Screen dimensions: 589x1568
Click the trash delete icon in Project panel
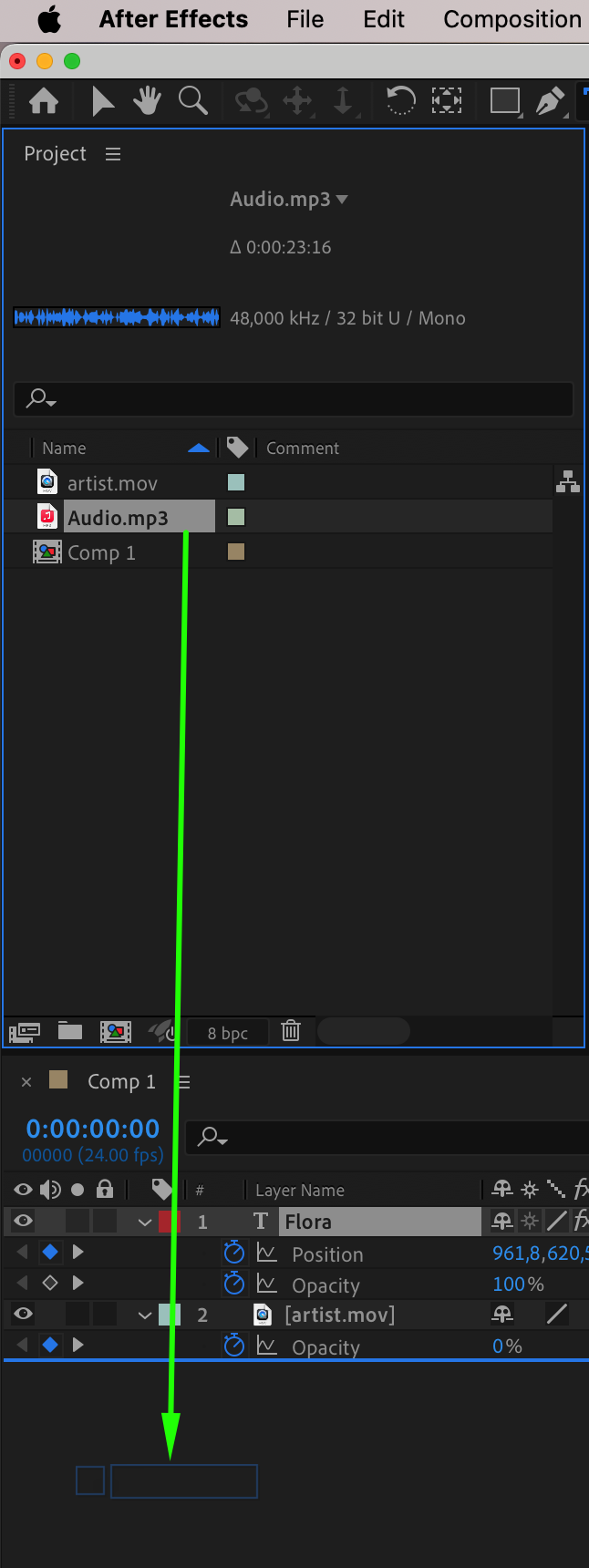pyautogui.click(x=291, y=1031)
